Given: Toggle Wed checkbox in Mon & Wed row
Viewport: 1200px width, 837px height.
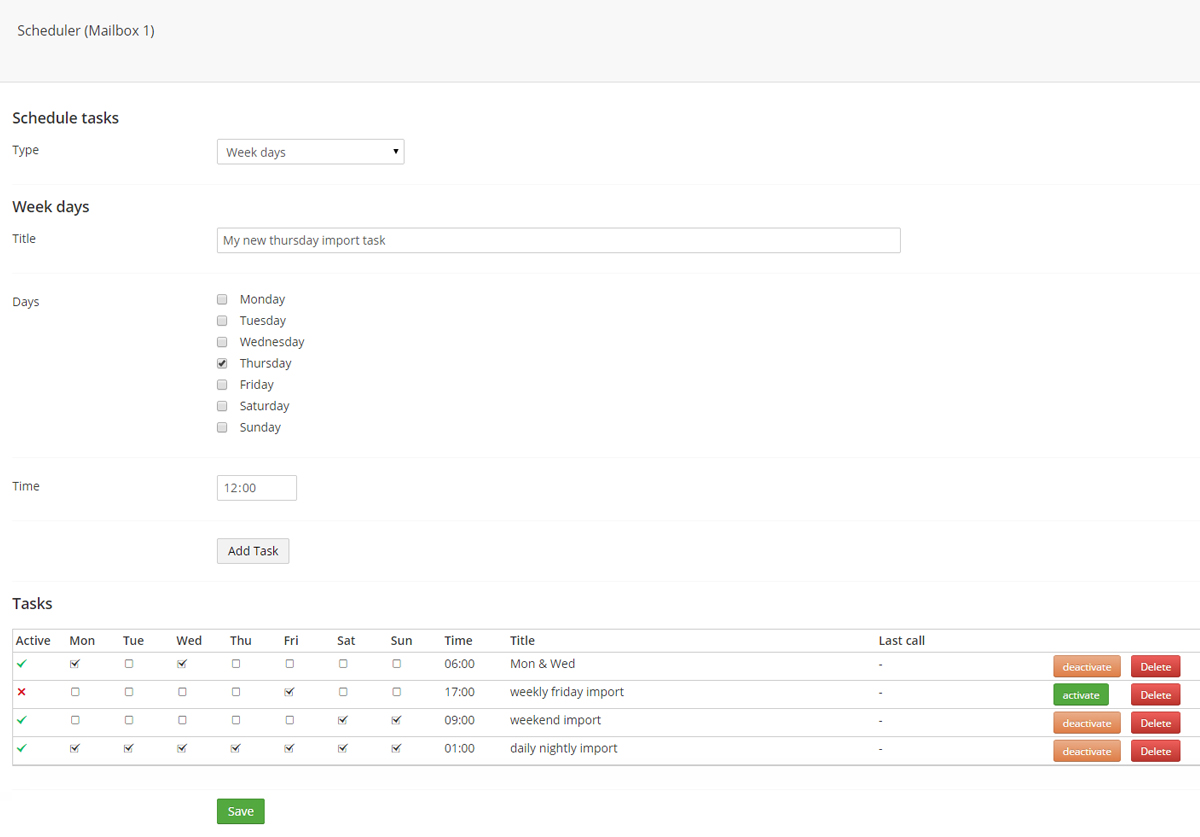Looking at the screenshot, I should [182, 664].
